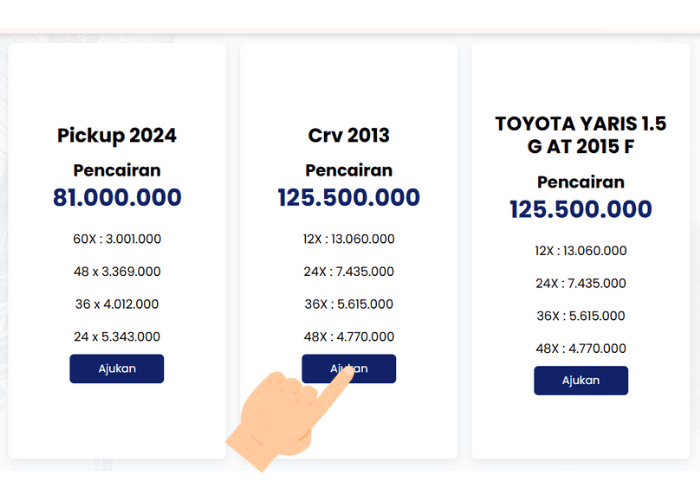
Task: Click 125.500.000 amount on Toyota Yaris card
Action: [580, 210]
